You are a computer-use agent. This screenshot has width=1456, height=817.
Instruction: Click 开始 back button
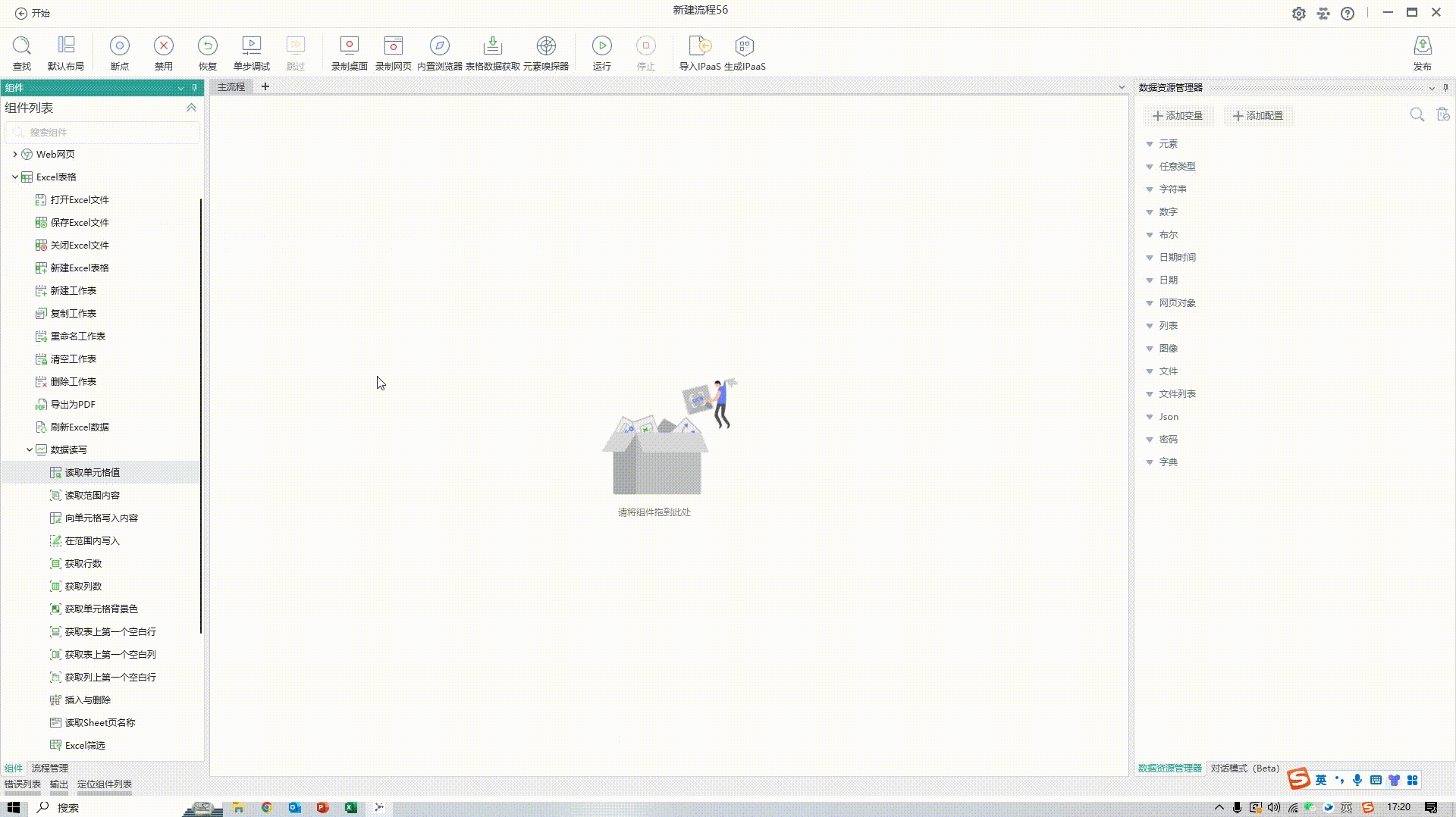tap(33, 13)
